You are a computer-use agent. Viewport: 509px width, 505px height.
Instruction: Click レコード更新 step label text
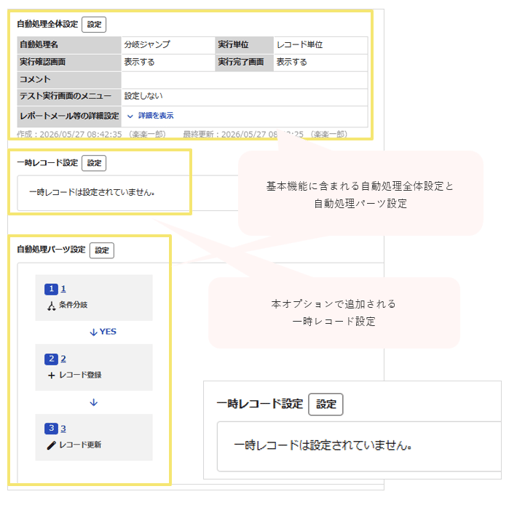point(80,445)
